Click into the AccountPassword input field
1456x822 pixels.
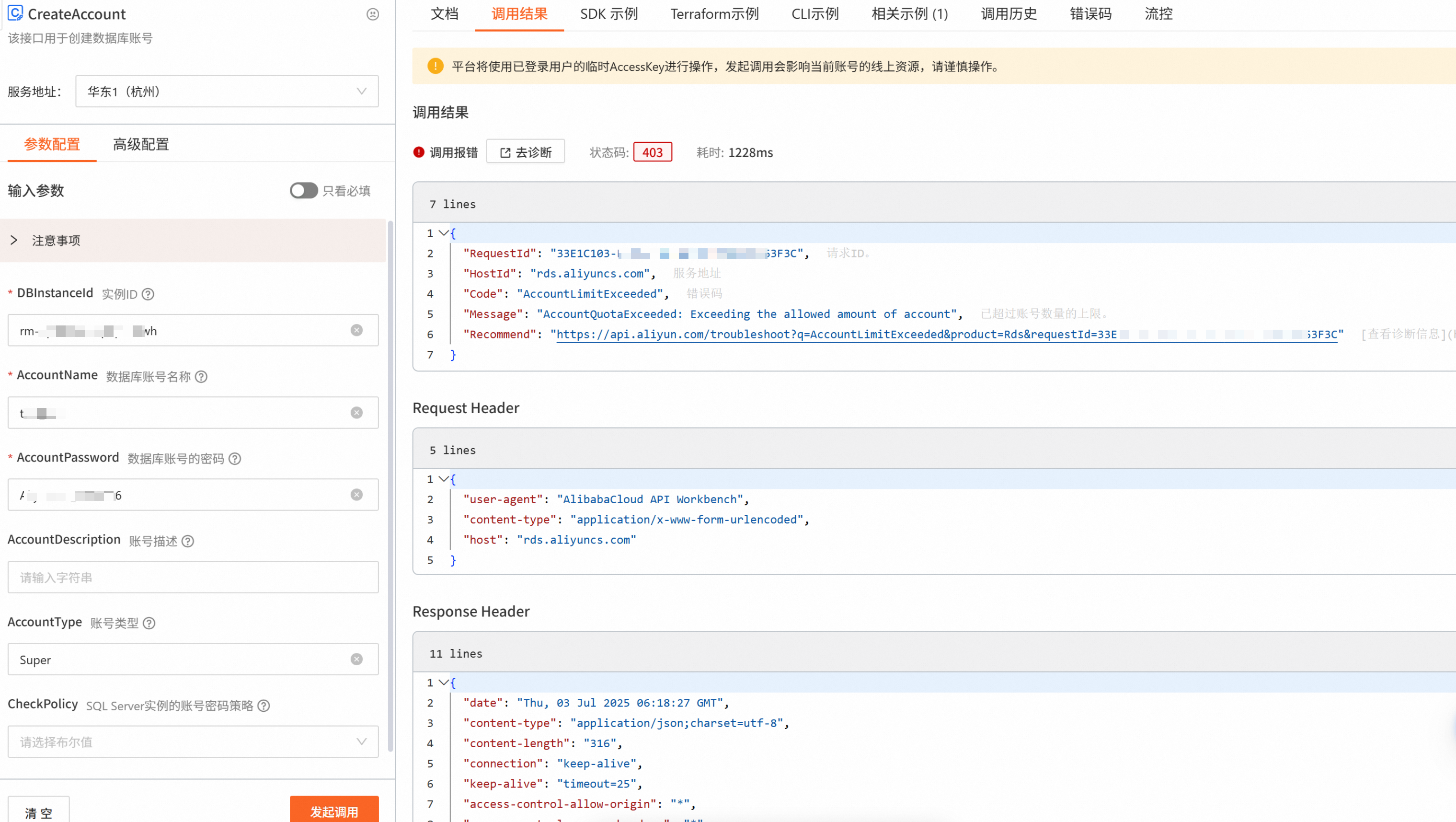coord(193,495)
